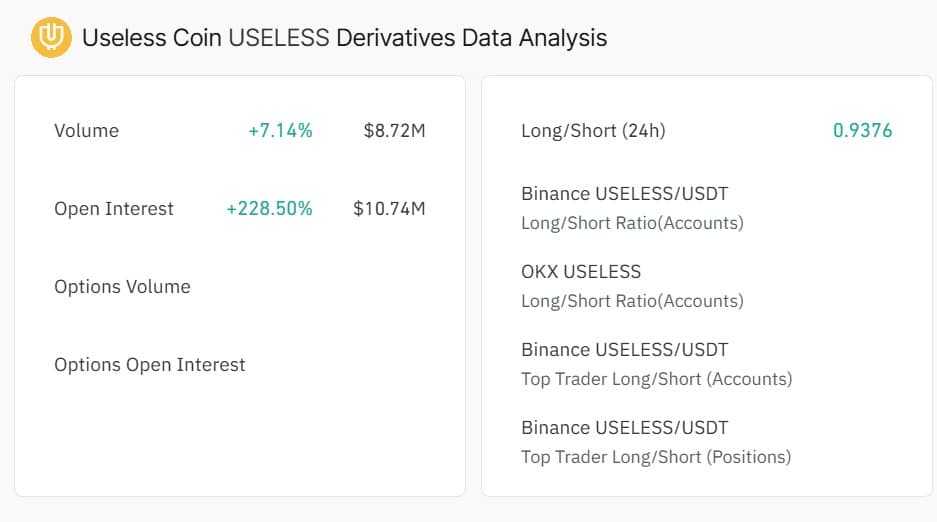The width and height of the screenshot is (937, 522).
Task: Click the Open Interest label
Action: click(114, 209)
